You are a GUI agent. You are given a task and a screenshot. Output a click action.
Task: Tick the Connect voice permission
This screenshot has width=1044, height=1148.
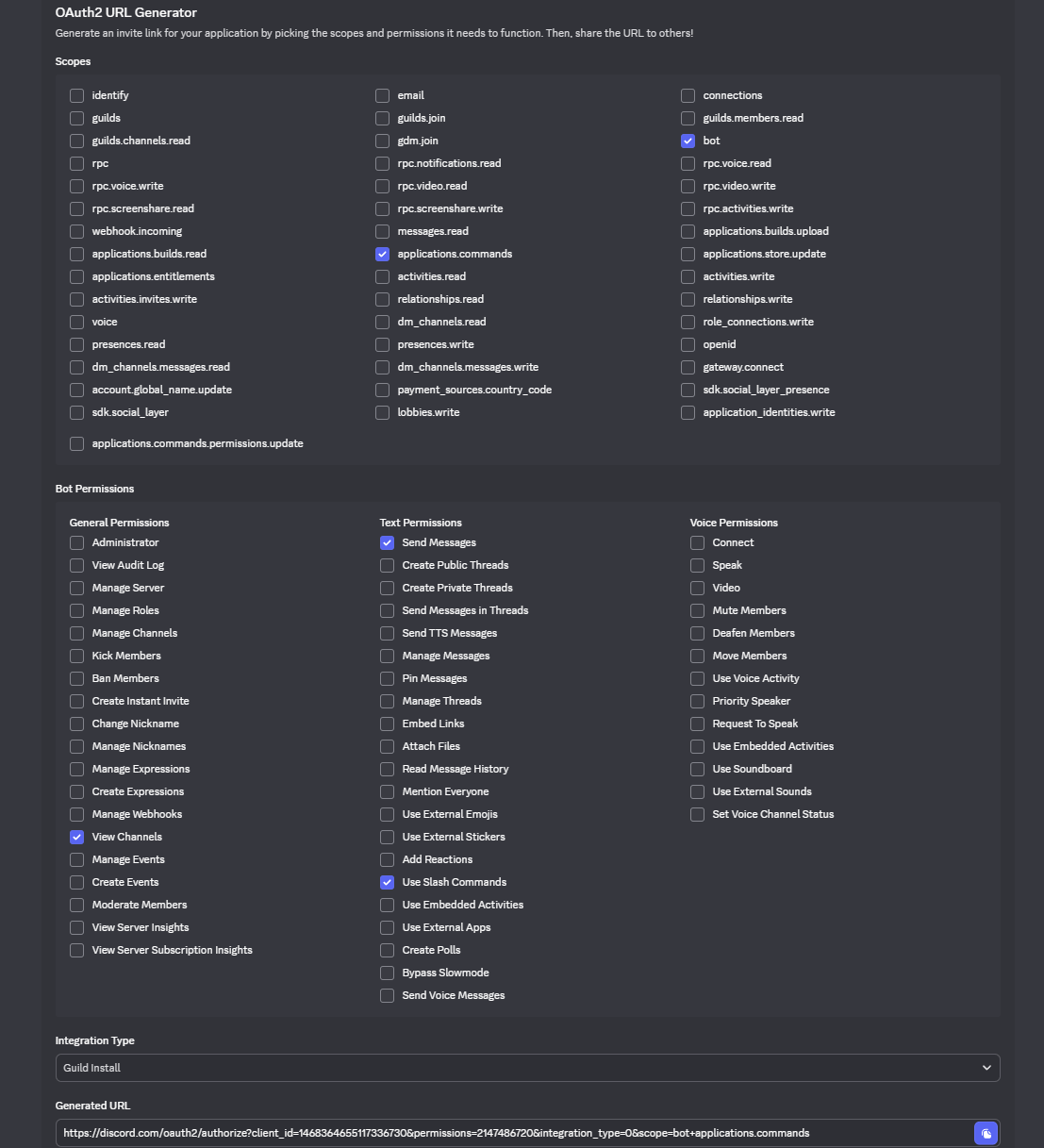point(698,542)
